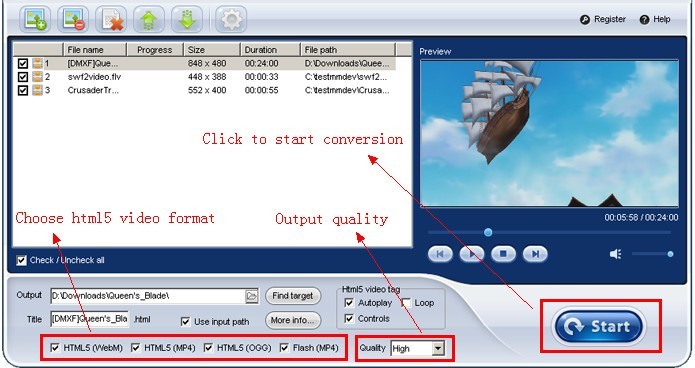695x368 pixels.
Task: Uncheck the CrusaderTr file checkbox
Action: tap(23, 90)
